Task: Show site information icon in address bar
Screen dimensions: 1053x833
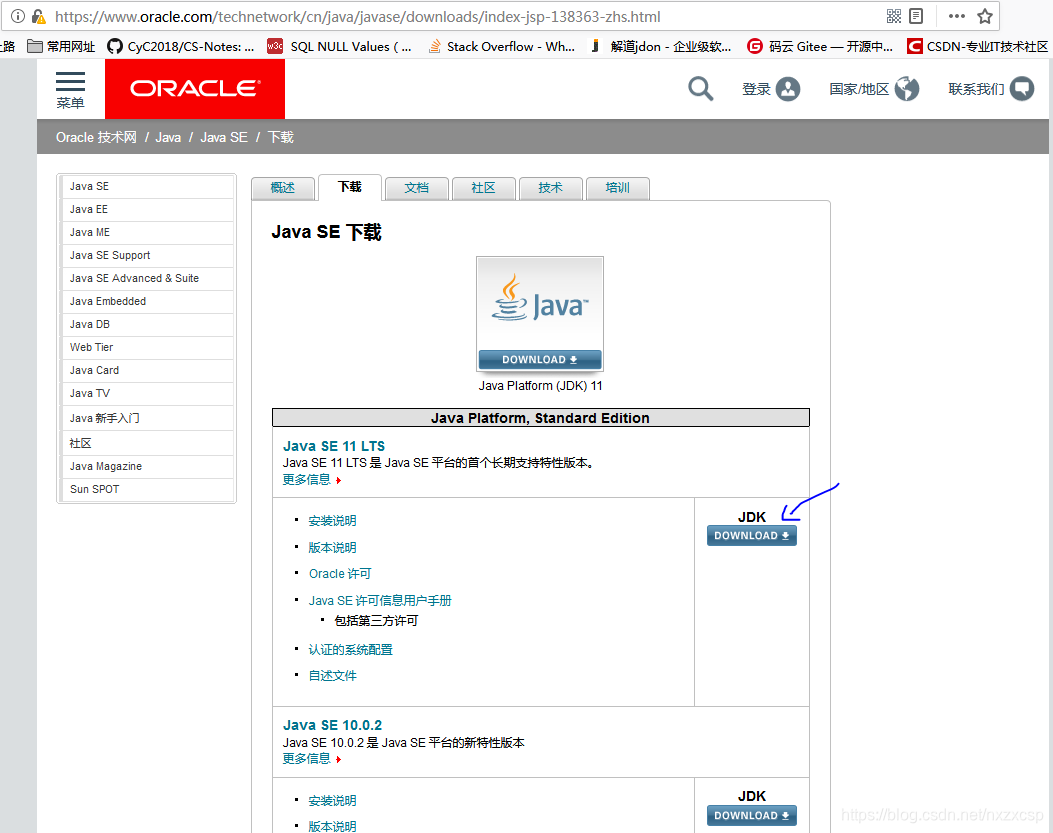Action: click(18, 16)
